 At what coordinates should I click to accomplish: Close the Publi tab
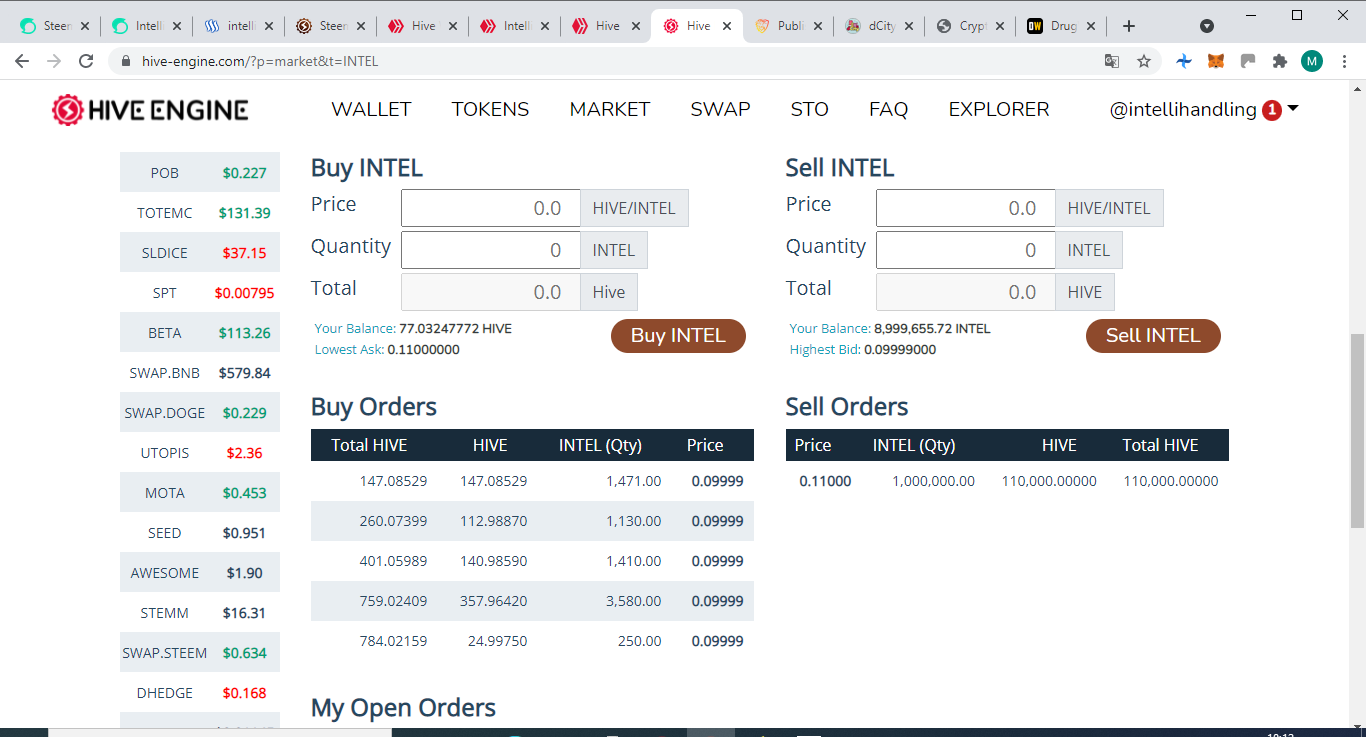click(x=816, y=26)
